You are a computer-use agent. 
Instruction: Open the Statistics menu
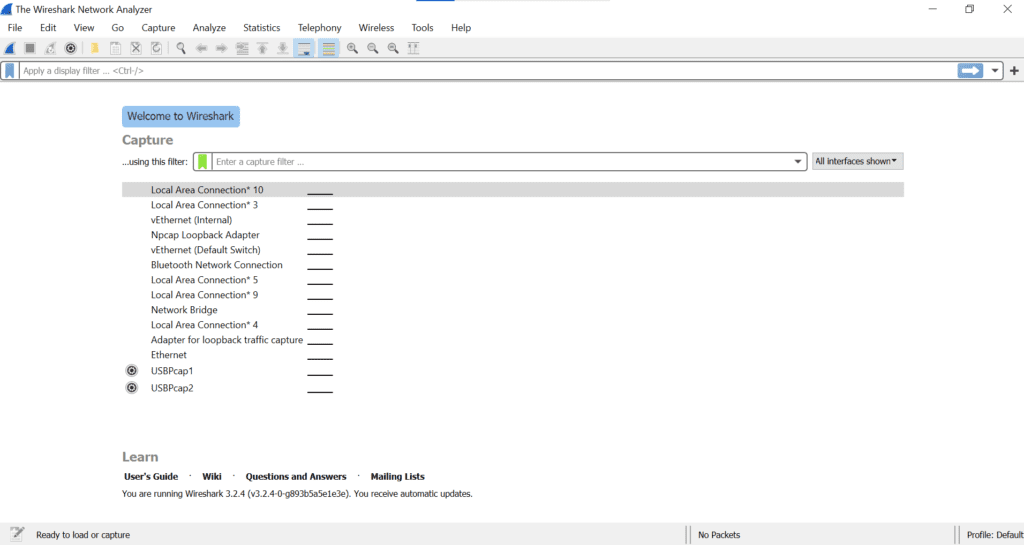[261, 27]
